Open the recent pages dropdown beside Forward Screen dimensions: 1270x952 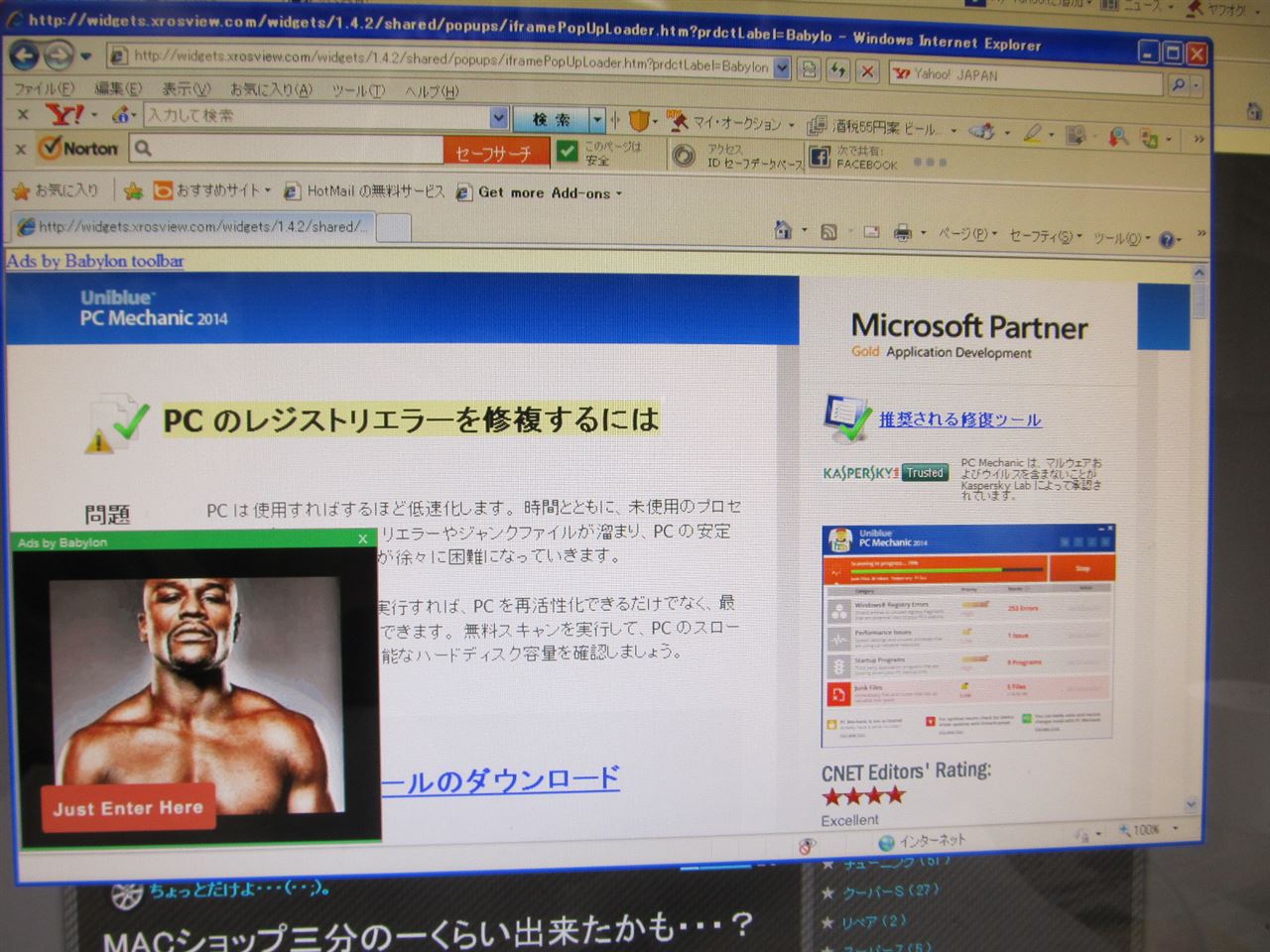(x=86, y=58)
